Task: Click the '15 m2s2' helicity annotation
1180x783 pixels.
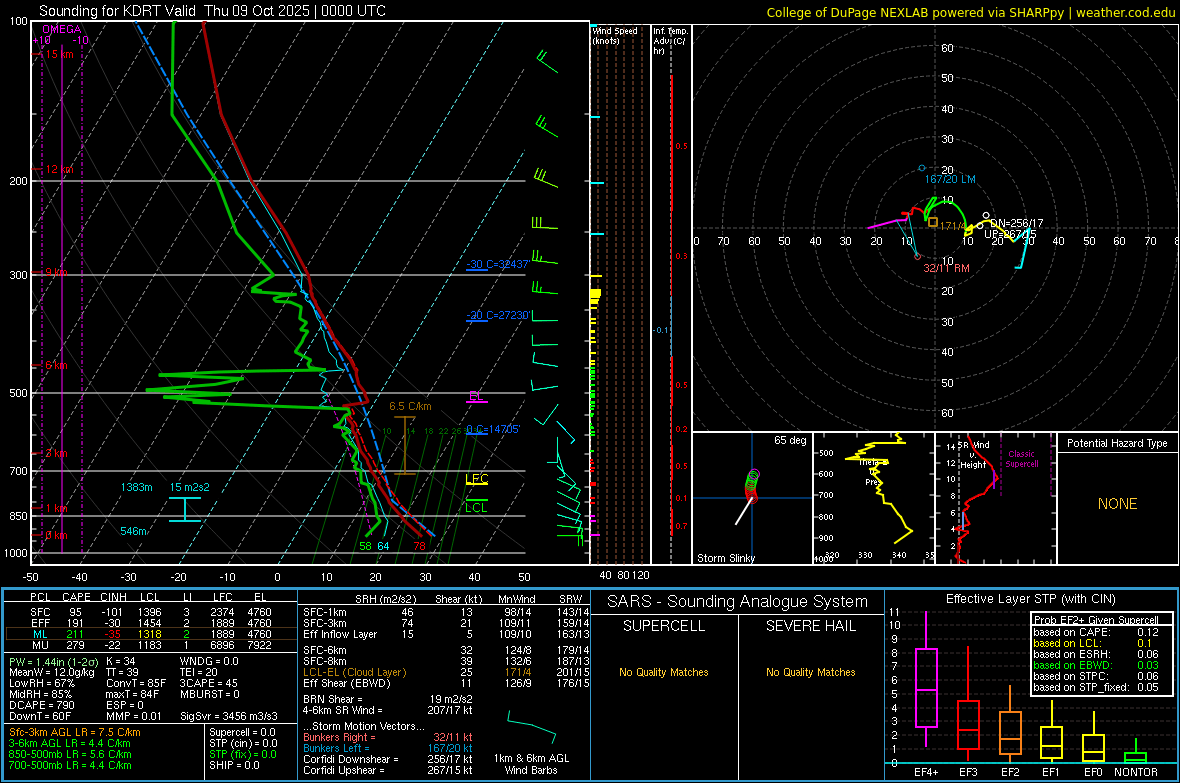Action: coord(190,487)
